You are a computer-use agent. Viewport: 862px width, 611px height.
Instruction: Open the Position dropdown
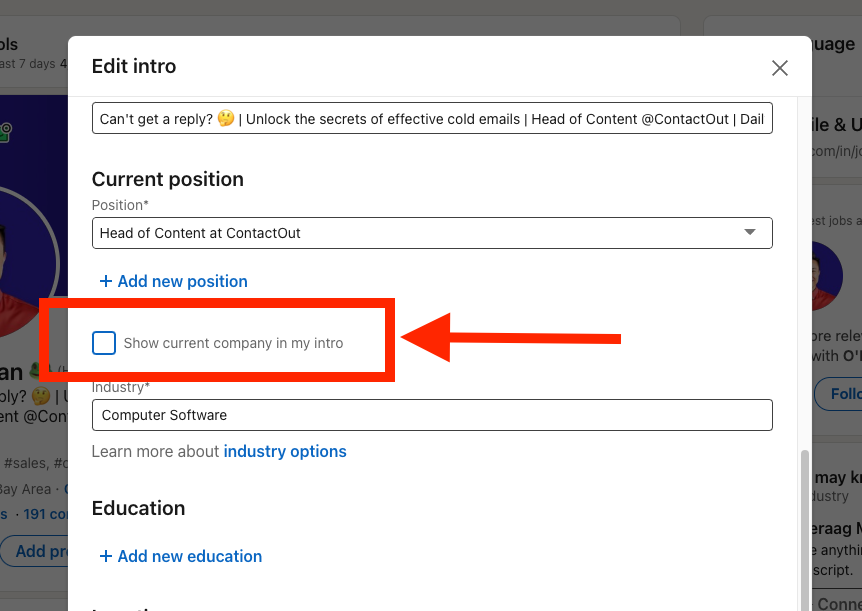(431, 233)
